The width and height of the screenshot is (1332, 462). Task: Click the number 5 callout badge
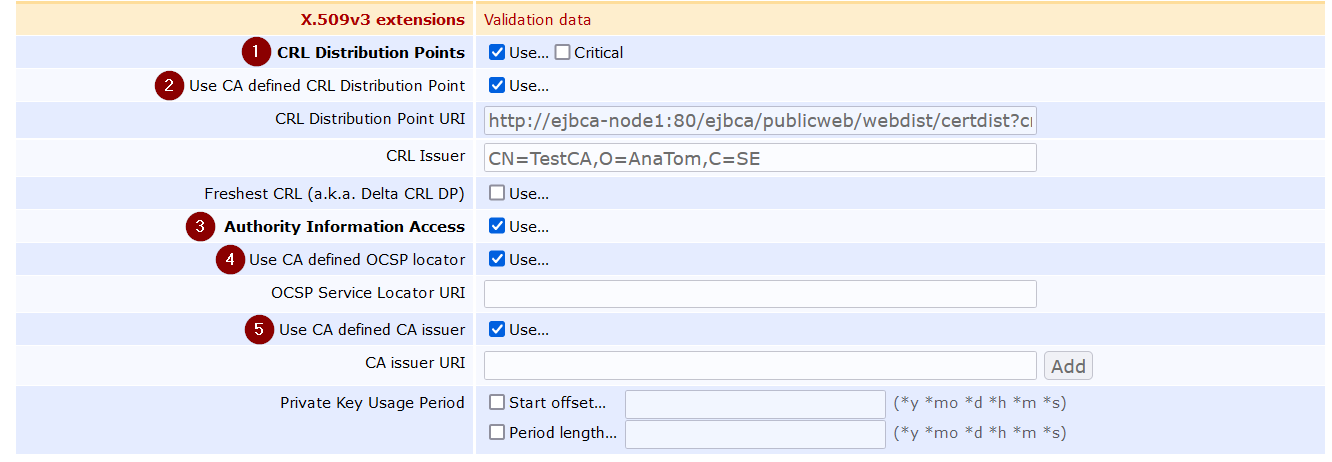click(260, 330)
